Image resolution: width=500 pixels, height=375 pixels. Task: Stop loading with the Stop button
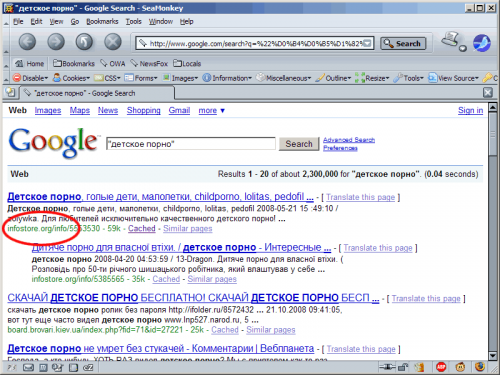113,42
